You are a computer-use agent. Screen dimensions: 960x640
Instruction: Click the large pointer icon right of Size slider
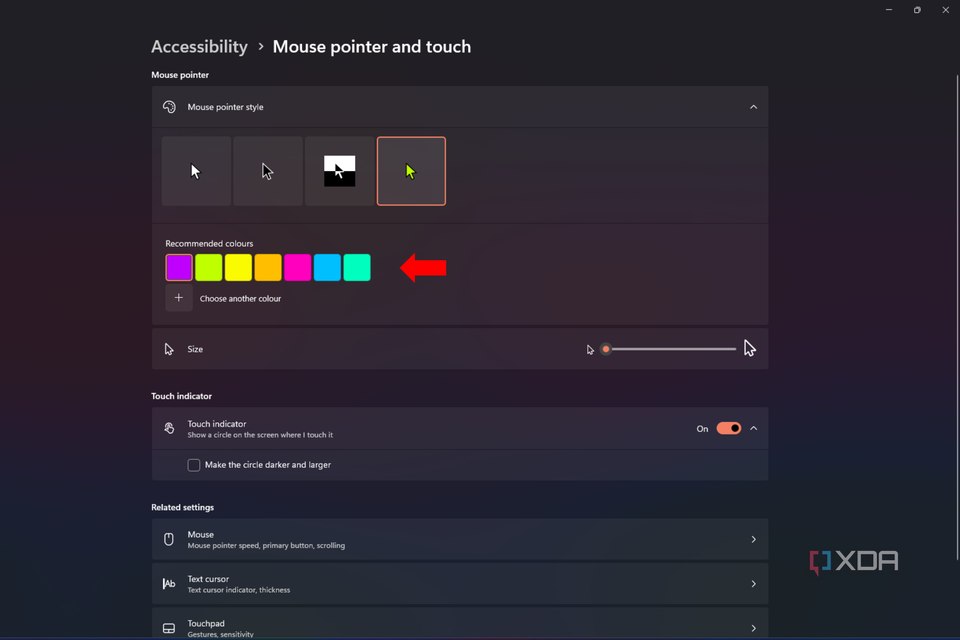[749, 347]
